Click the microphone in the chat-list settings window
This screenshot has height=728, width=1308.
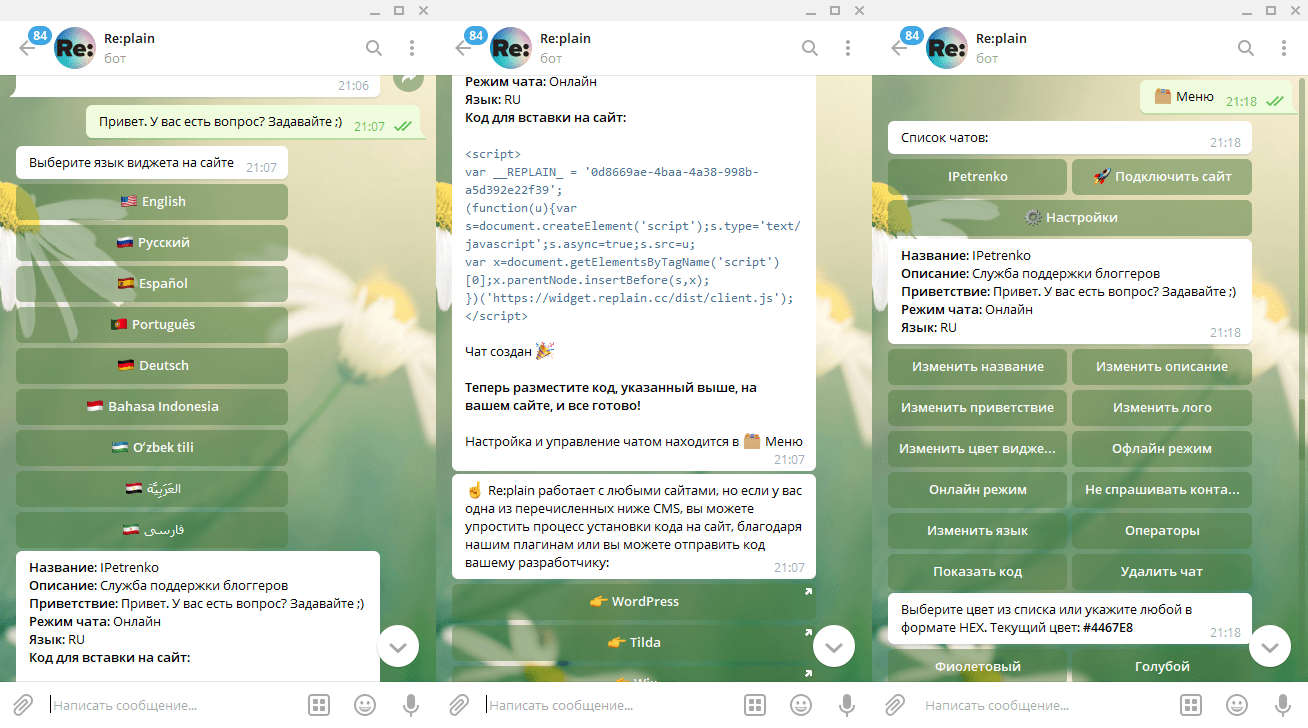coord(1282,705)
